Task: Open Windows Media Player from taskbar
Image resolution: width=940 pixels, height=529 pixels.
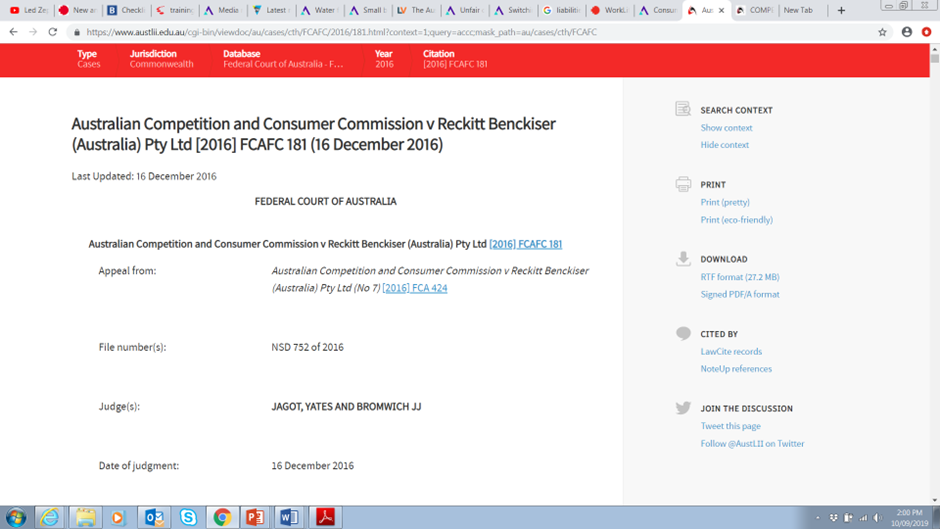Action: (118, 517)
